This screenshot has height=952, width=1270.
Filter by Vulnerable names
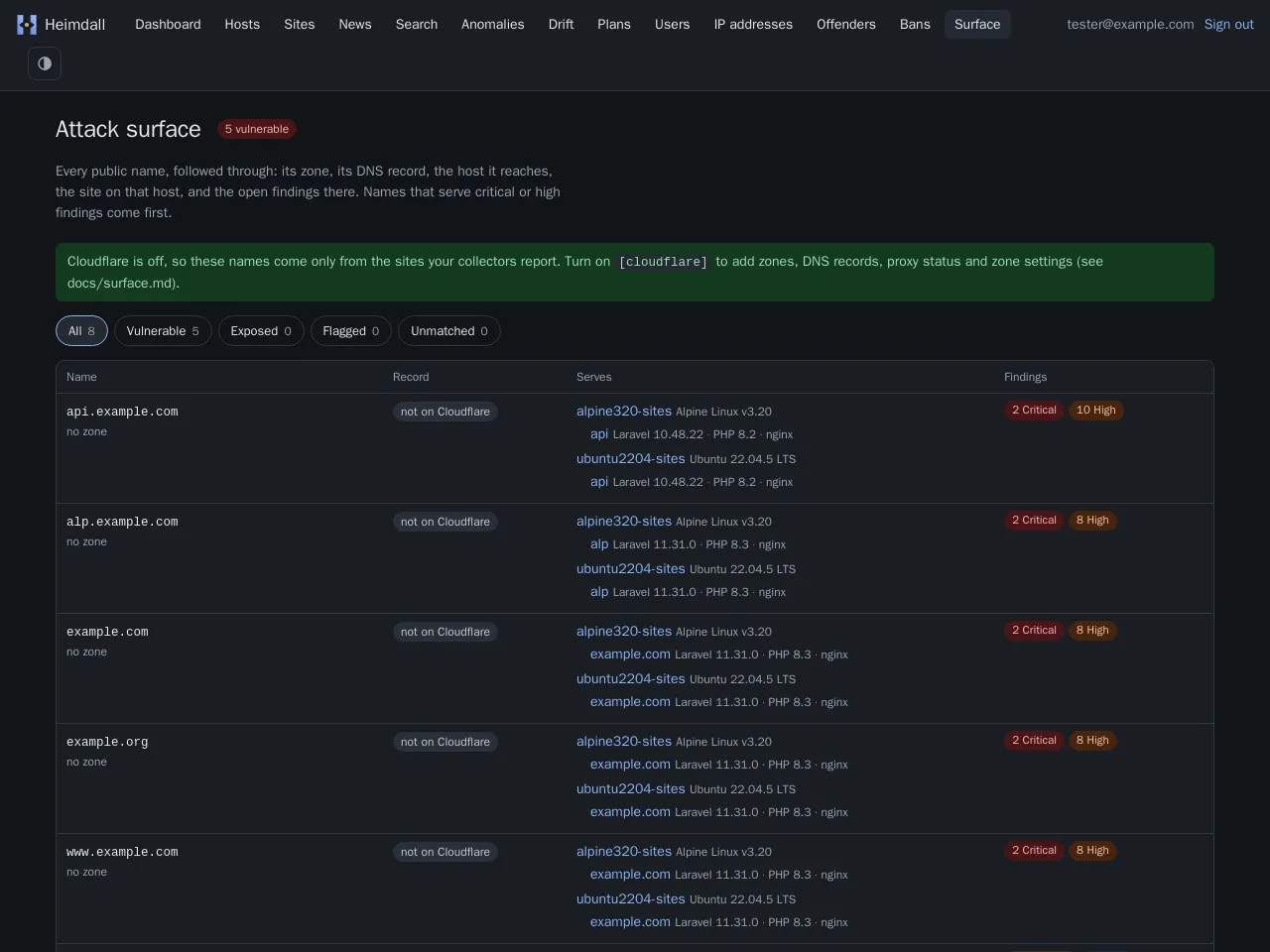pos(163,331)
